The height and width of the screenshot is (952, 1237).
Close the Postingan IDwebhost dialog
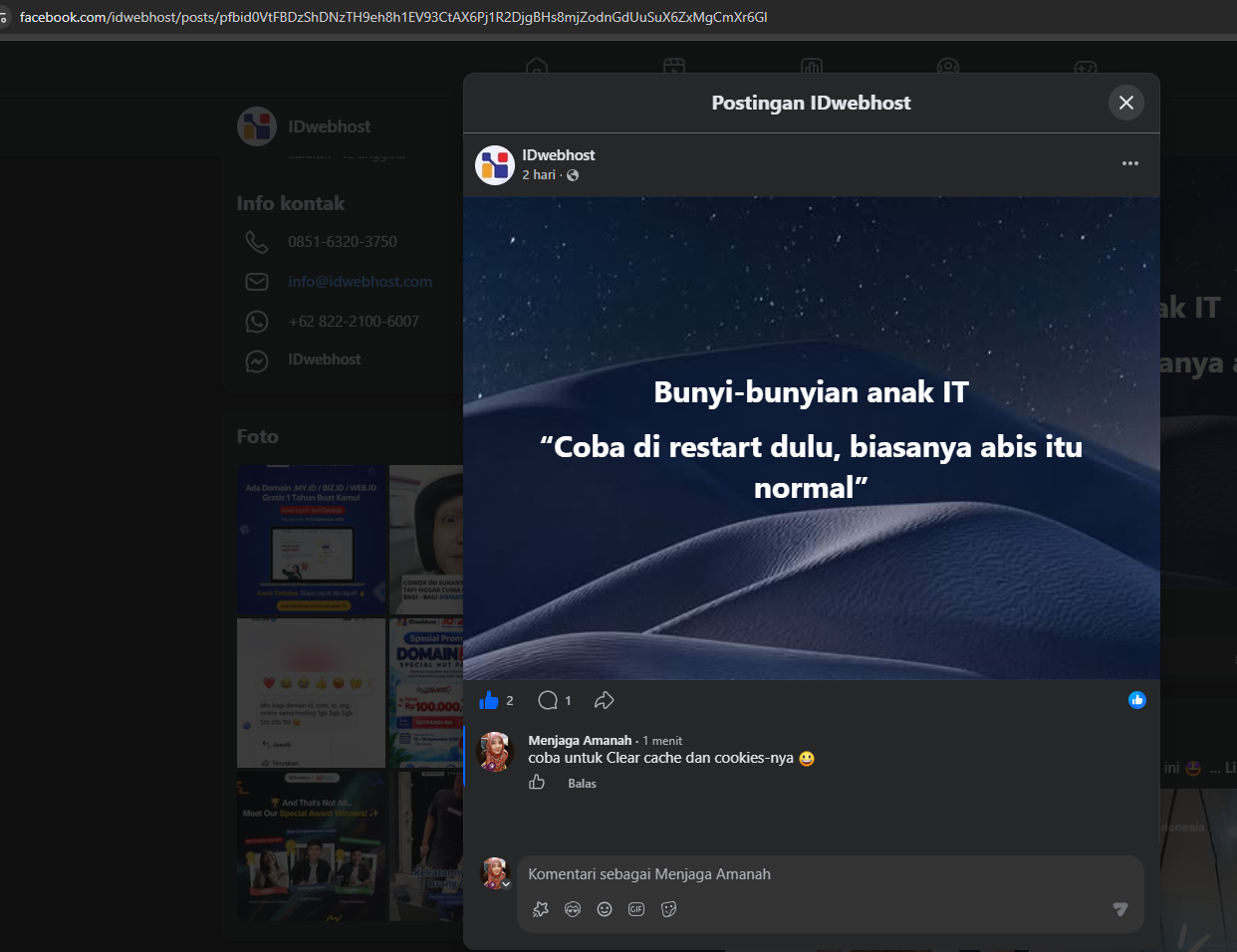coord(1126,103)
